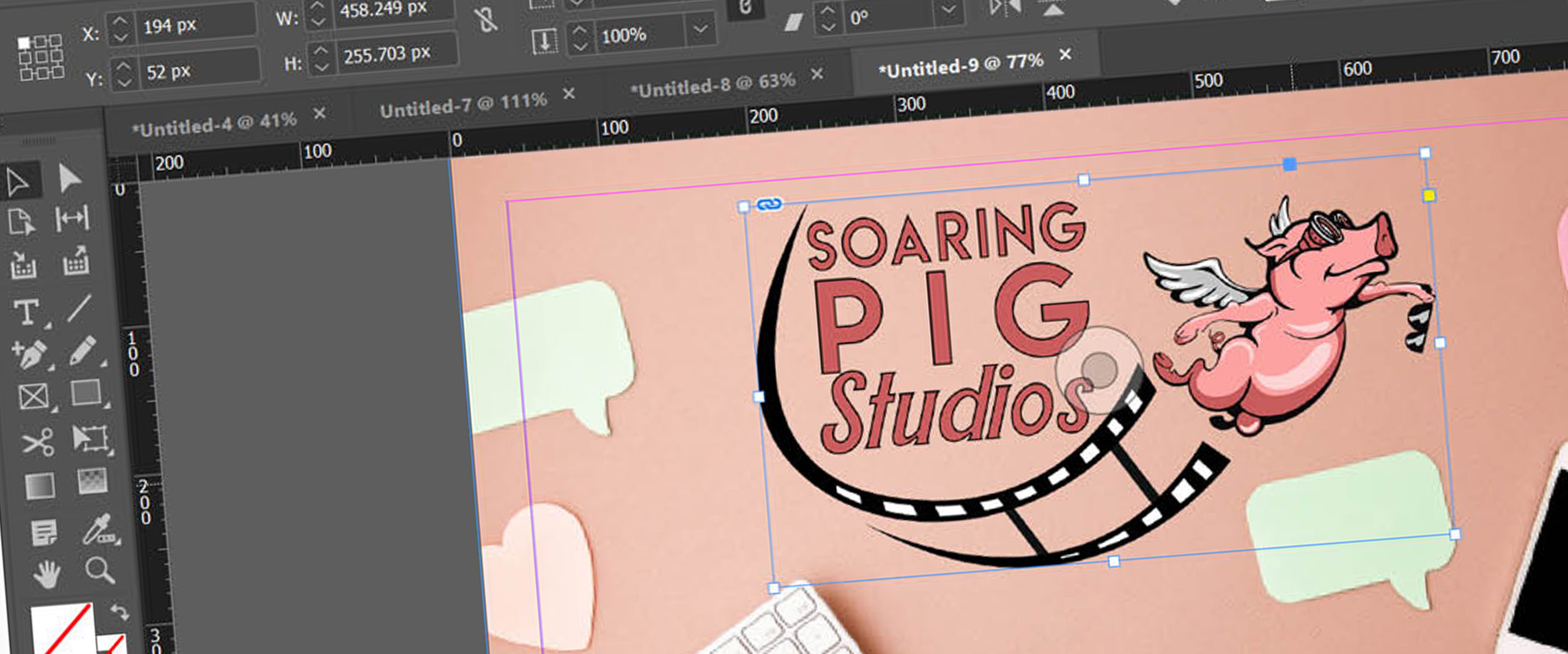
Task: Decrease W value with down stepper arrow
Action: 317,23
